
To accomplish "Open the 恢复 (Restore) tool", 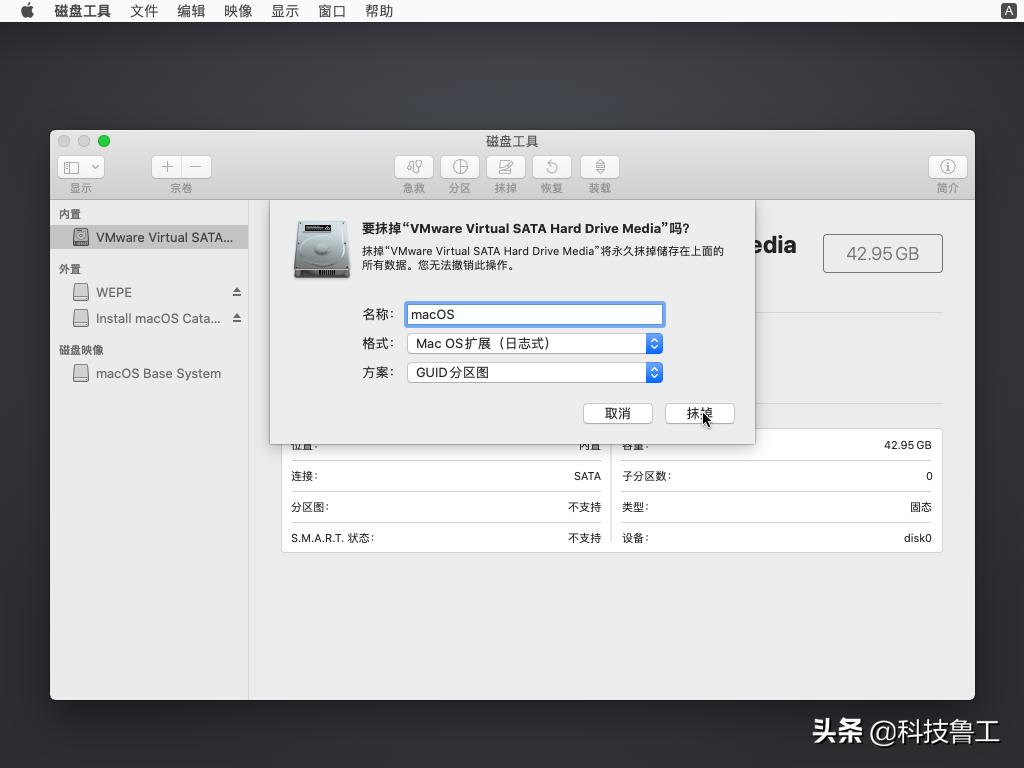I will coord(551,166).
